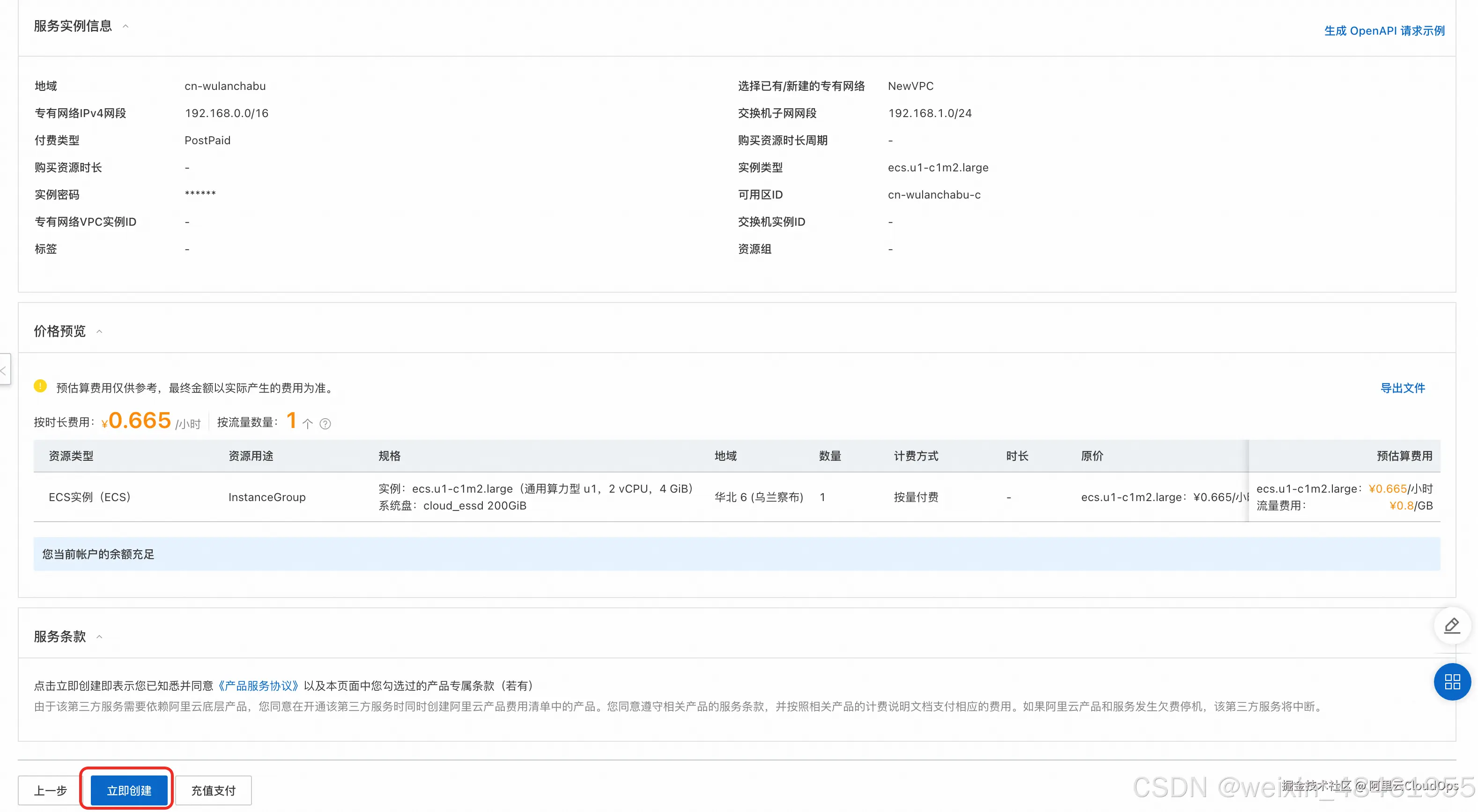The height and width of the screenshot is (812, 1478).
Task: Click the pencil edit icon on right edge
Action: point(1452,626)
